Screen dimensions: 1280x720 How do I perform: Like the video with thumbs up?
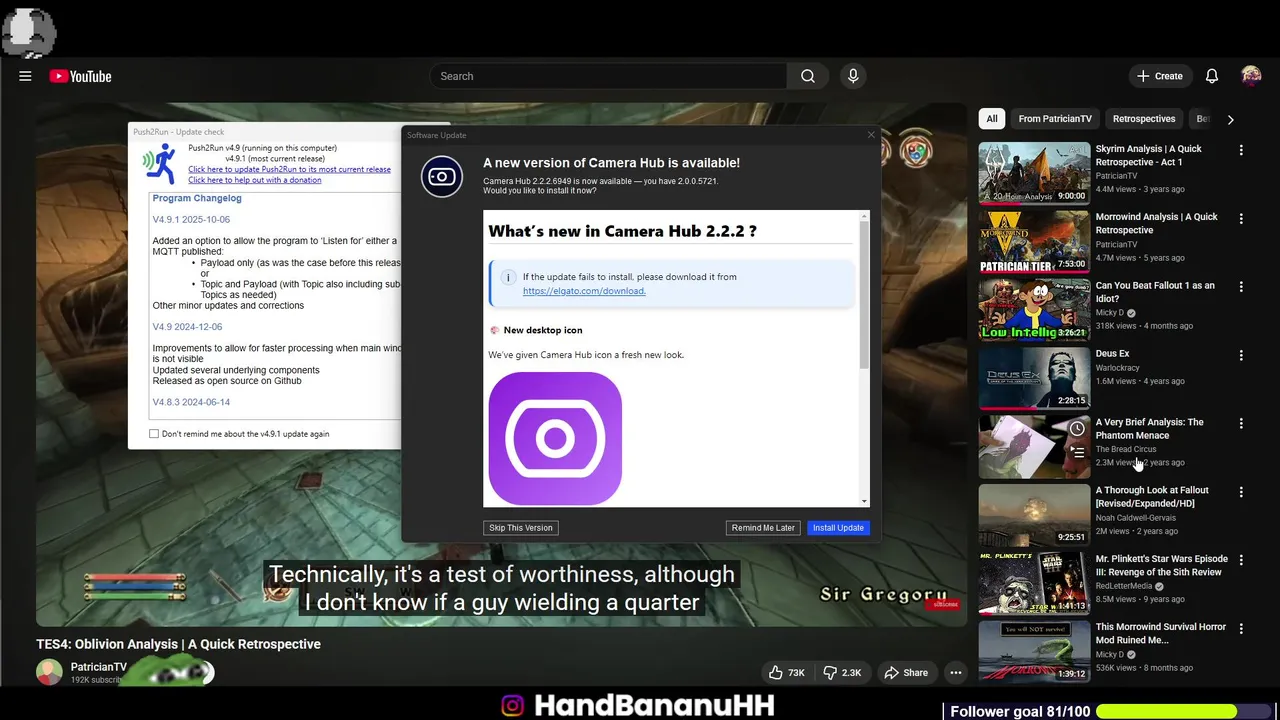(787, 673)
